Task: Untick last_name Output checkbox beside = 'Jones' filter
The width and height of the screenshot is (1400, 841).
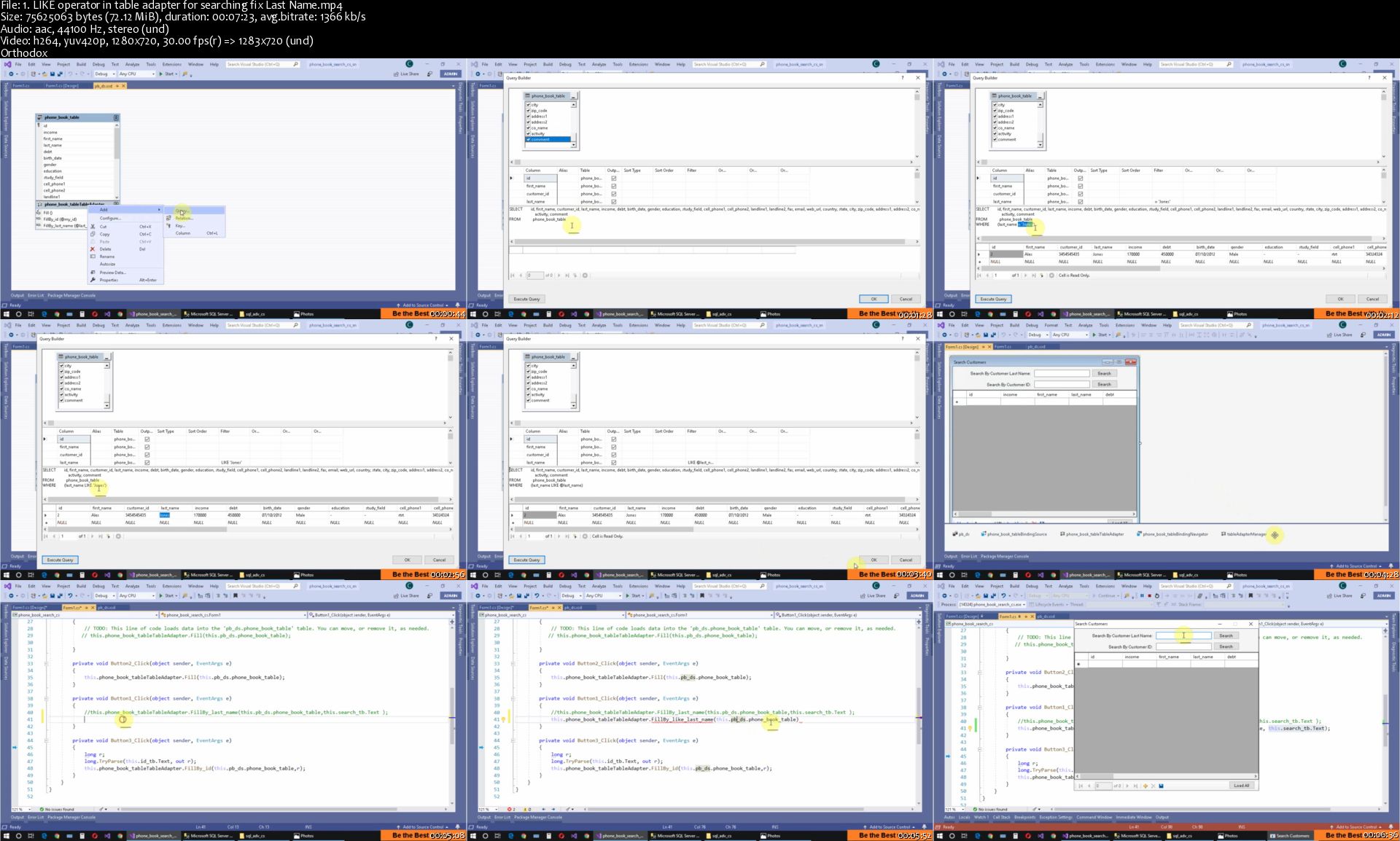Action: pos(1080,202)
